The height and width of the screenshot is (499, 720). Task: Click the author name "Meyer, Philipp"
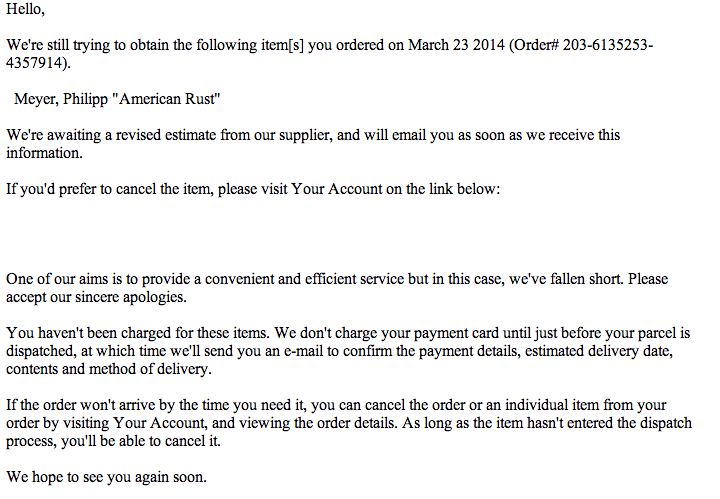61,99
